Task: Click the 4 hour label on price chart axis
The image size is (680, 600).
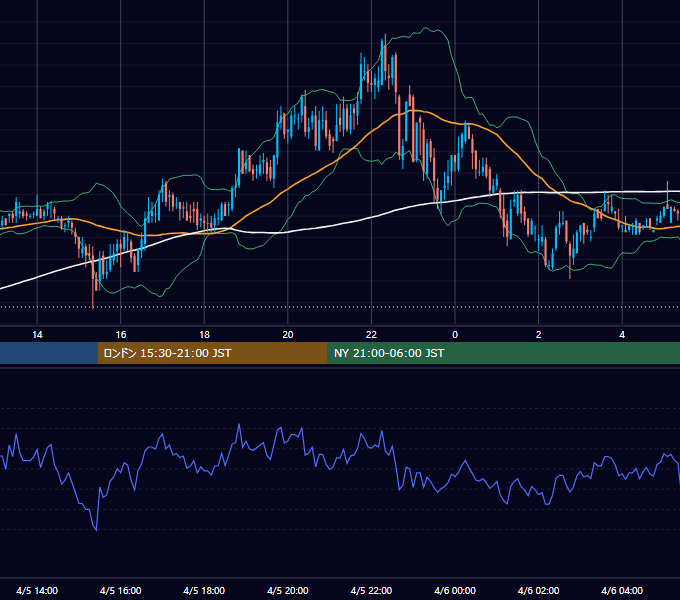Action: coord(622,335)
